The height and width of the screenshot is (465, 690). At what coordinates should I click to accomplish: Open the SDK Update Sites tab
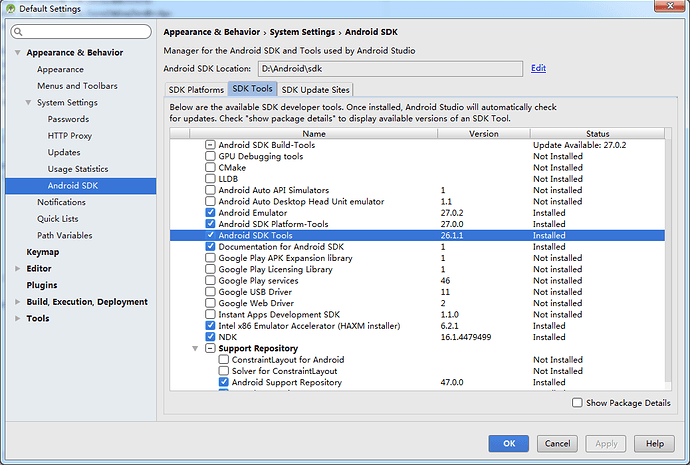point(315,89)
